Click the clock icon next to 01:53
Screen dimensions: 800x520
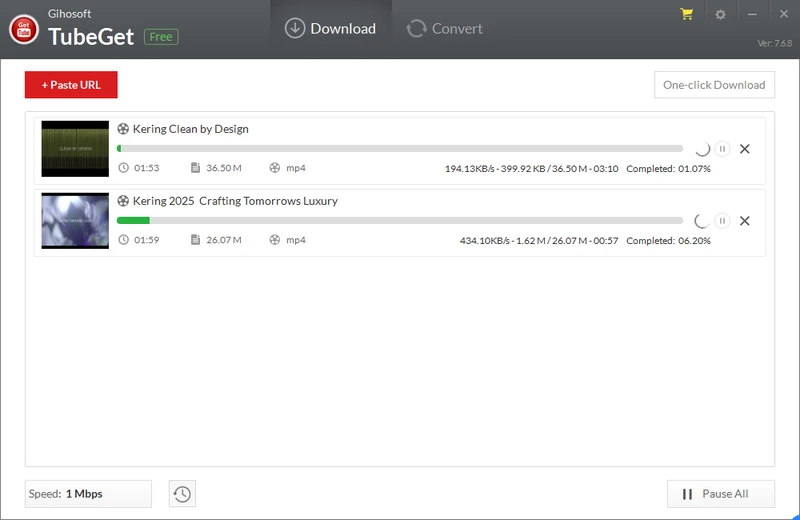click(x=123, y=167)
